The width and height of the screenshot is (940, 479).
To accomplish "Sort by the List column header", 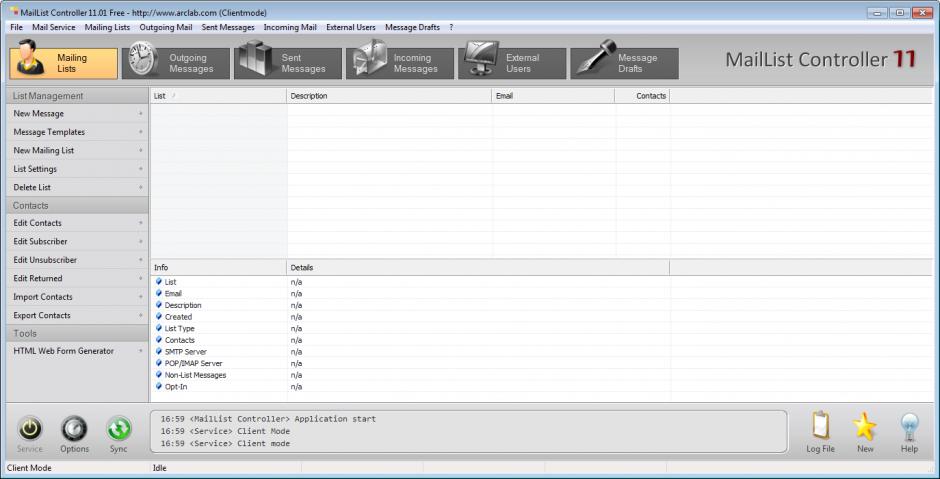I will [218, 96].
